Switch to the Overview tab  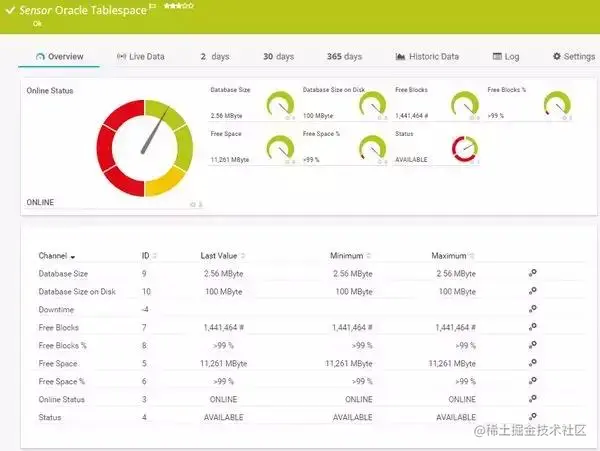59,57
